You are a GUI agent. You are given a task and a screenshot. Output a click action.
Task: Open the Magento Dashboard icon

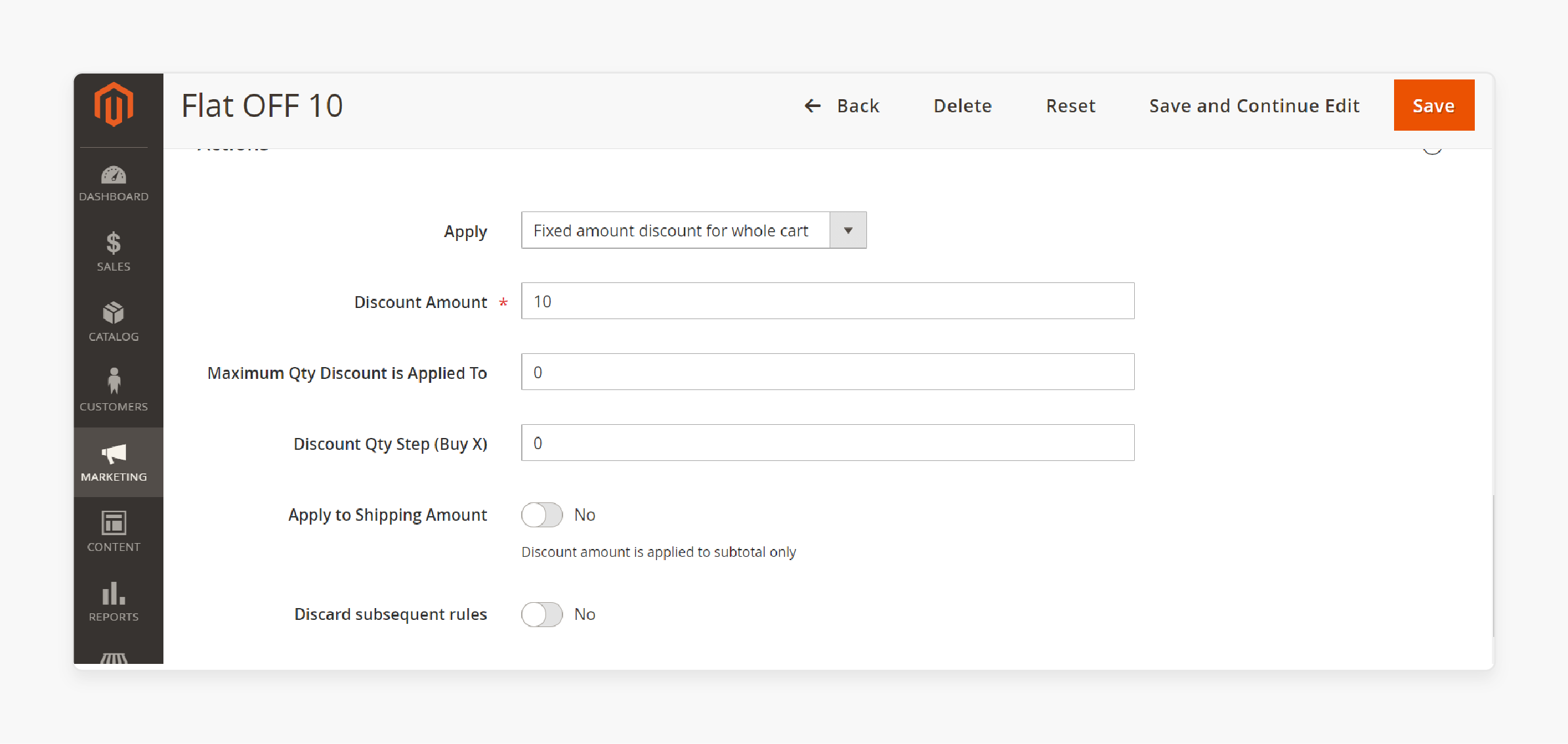114,176
